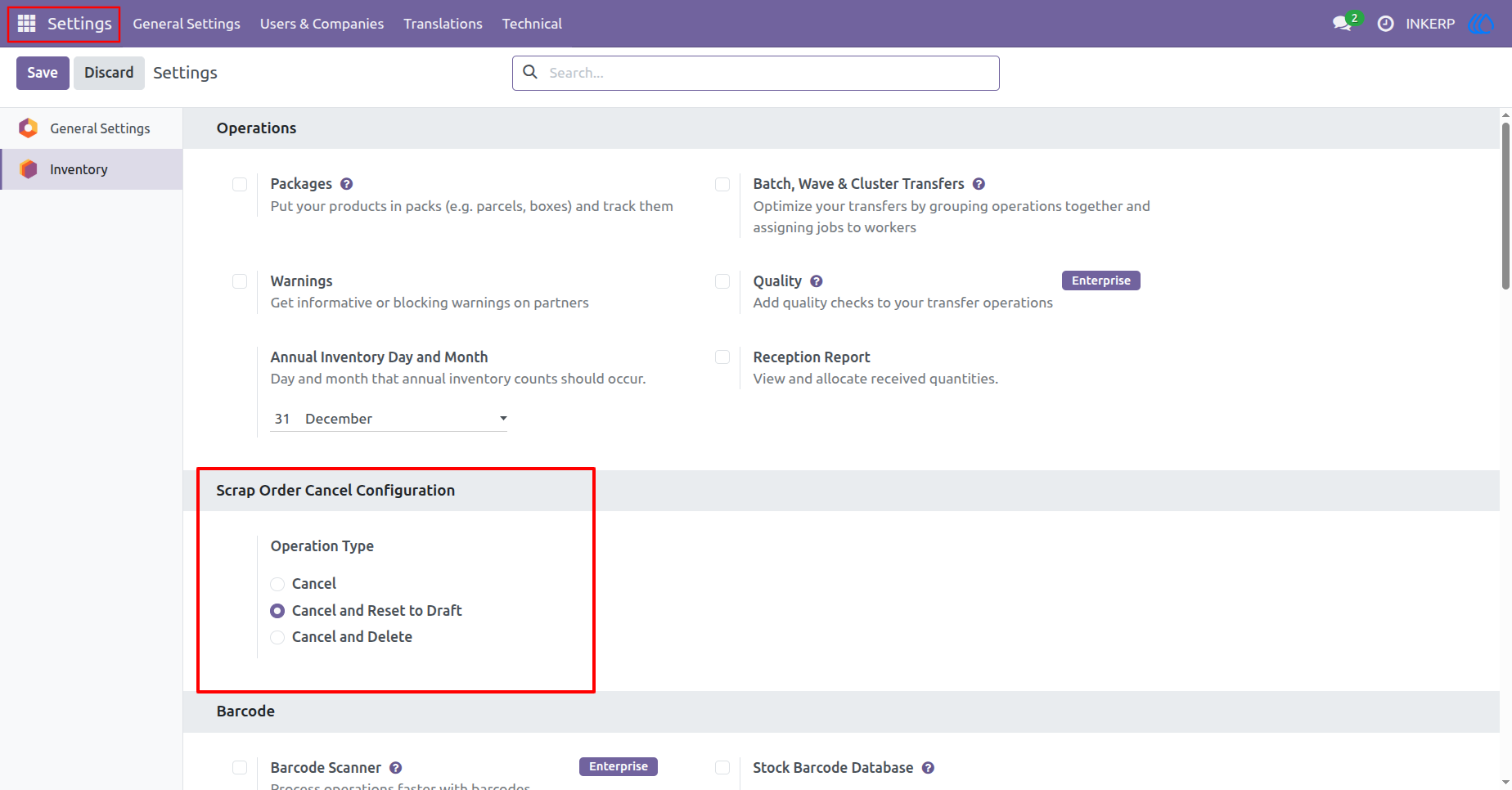This screenshot has height=790, width=1512.
Task: Open the Technical menu
Action: tap(532, 24)
